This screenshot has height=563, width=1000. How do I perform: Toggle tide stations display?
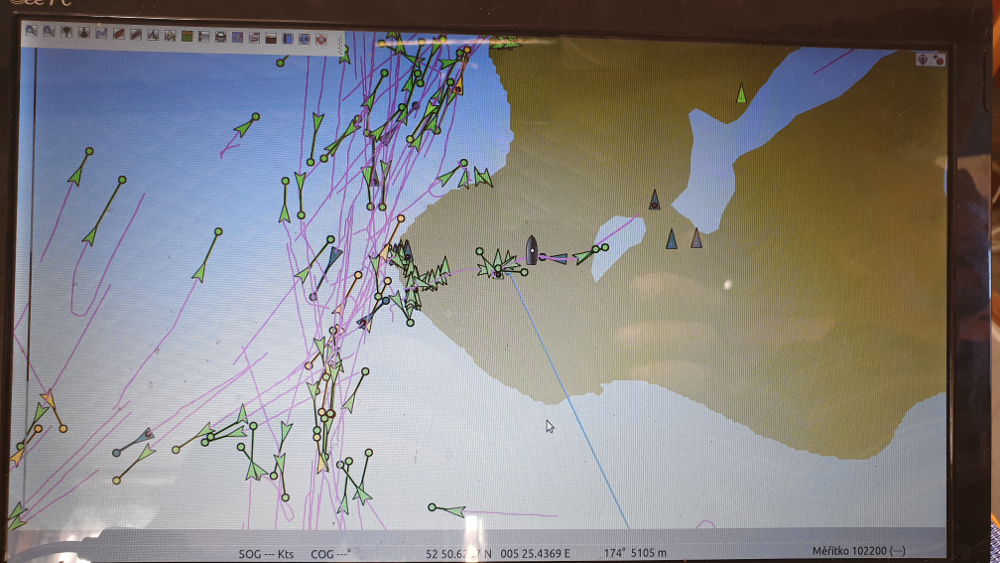point(203,37)
